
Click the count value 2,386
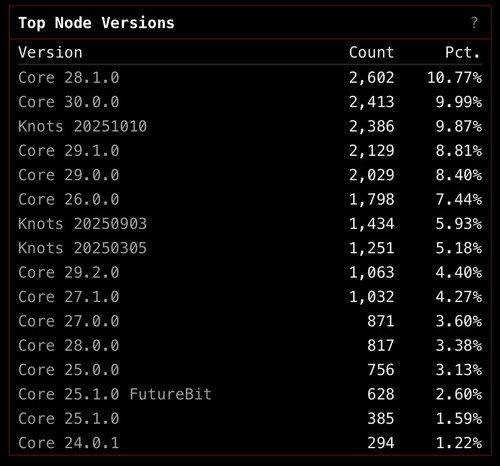click(371, 126)
